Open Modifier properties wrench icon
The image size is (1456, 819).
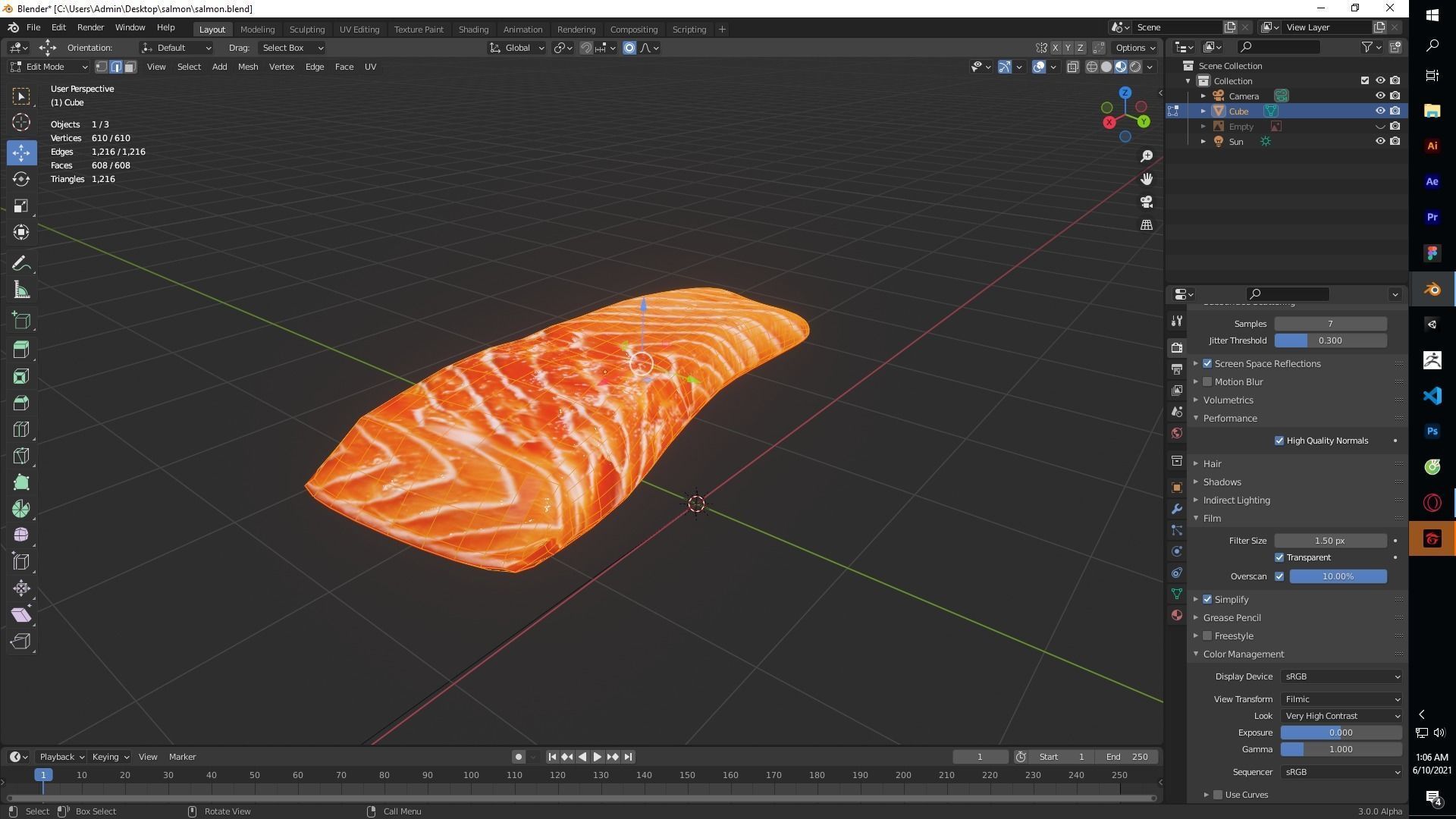pyautogui.click(x=1176, y=509)
